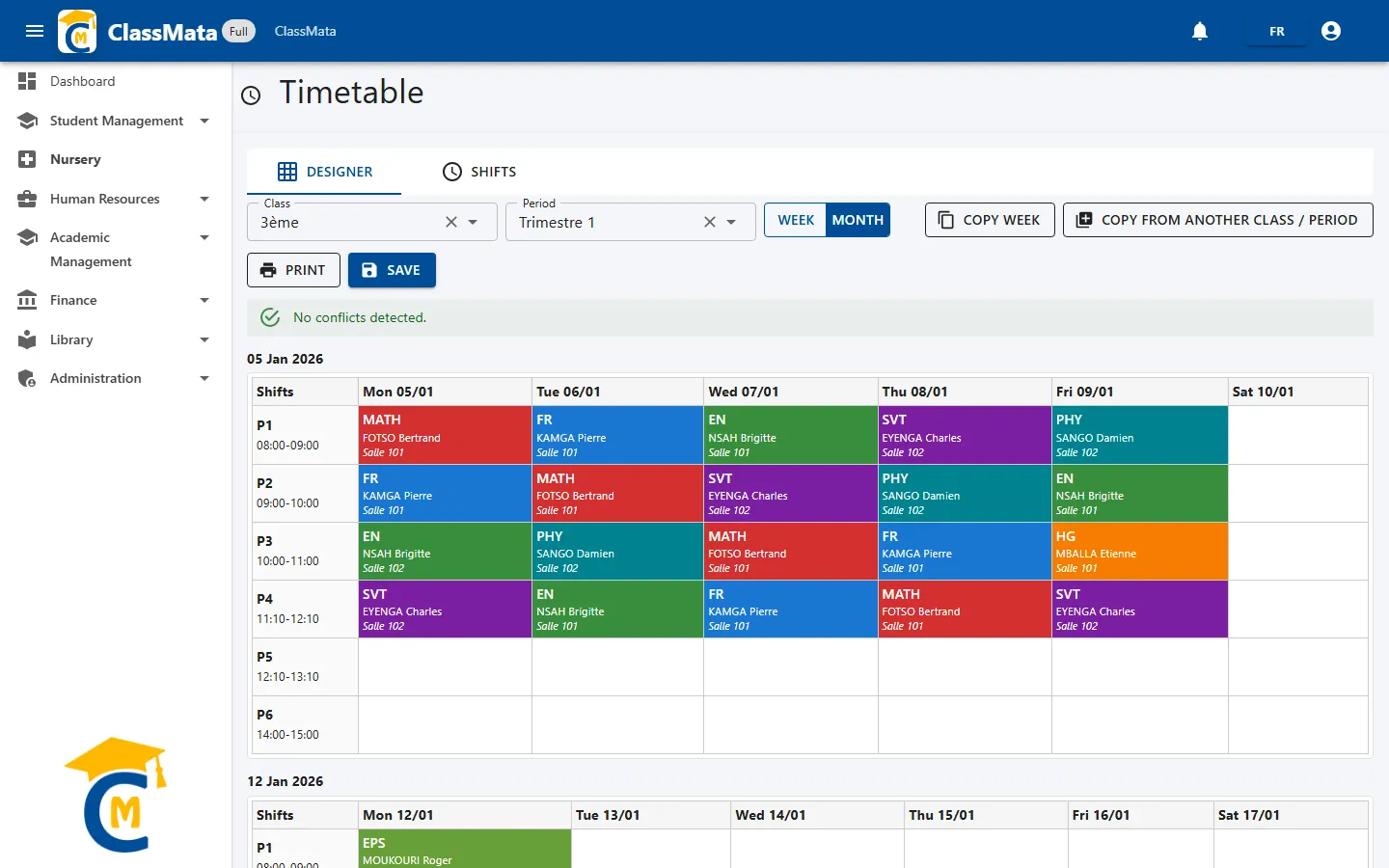Click the Dashboard grid icon
Image resolution: width=1389 pixels, height=868 pixels.
click(27, 81)
